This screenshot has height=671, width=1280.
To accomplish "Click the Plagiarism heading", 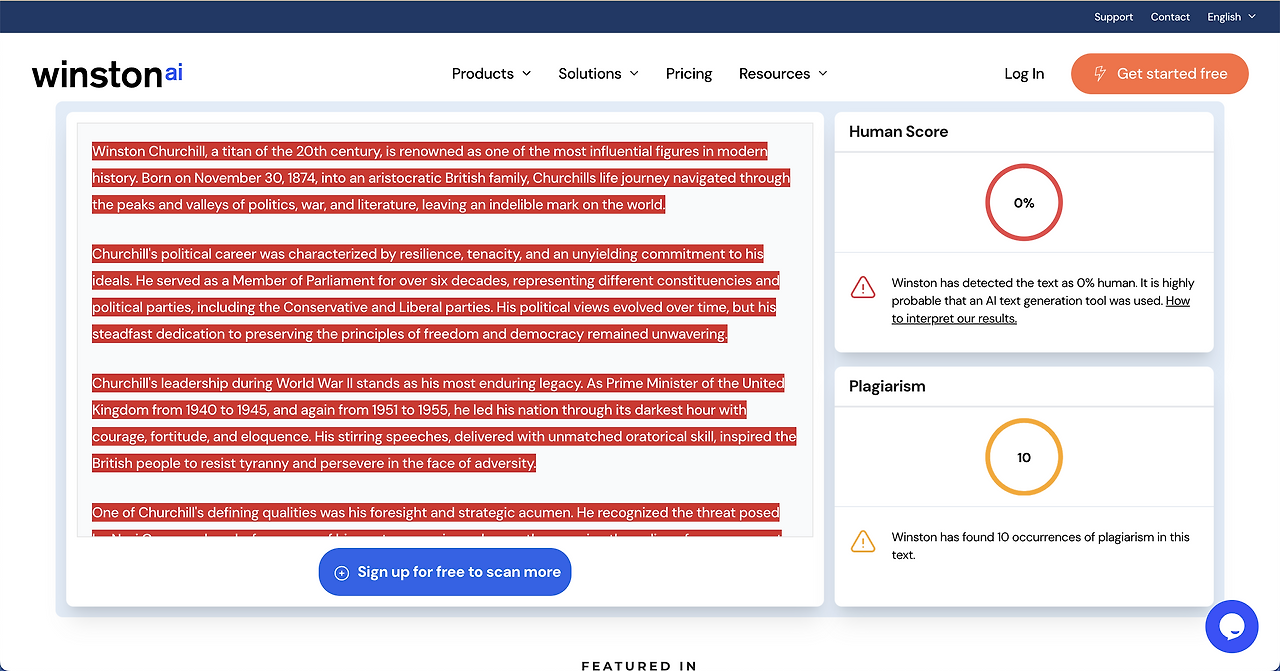I will point(887,386).
